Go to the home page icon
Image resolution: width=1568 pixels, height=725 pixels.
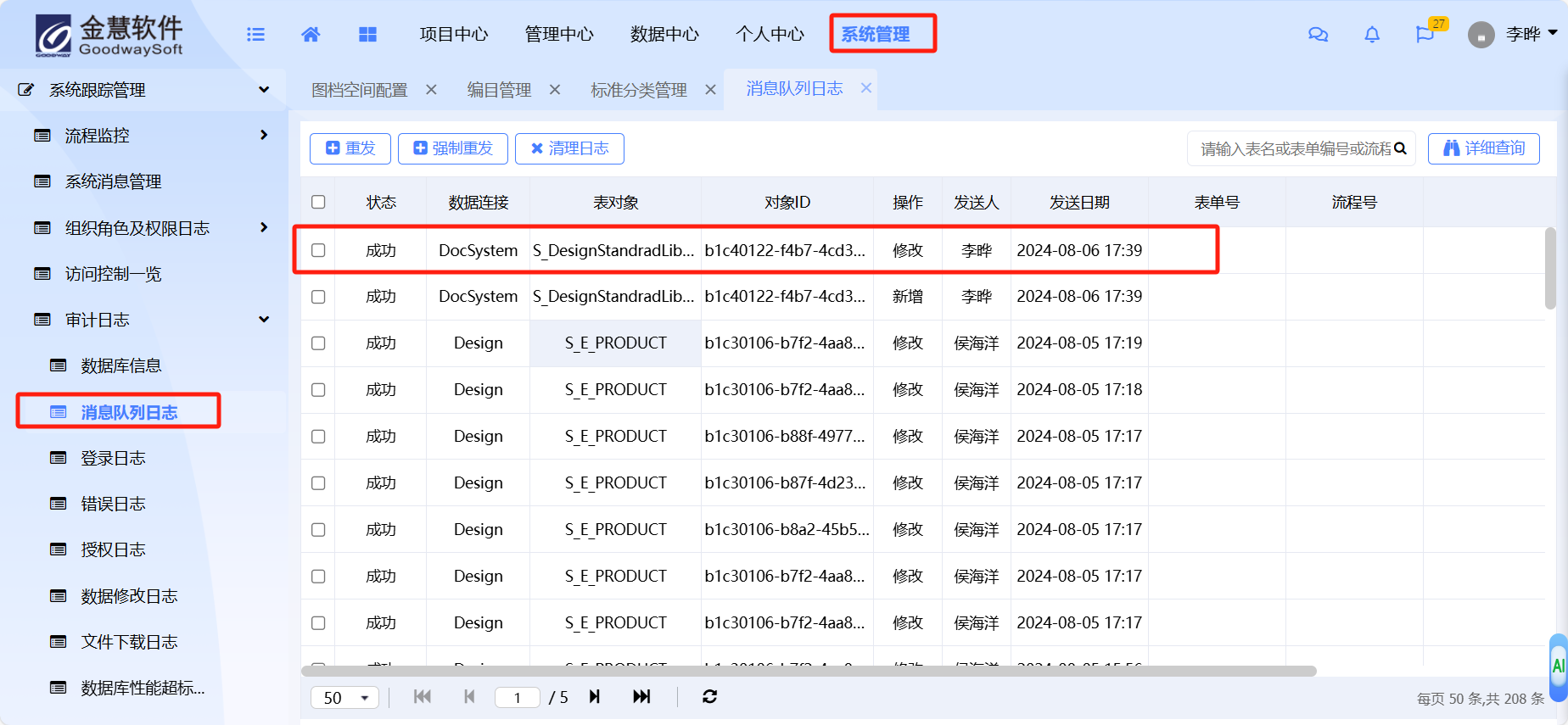[x=311, y=34]
